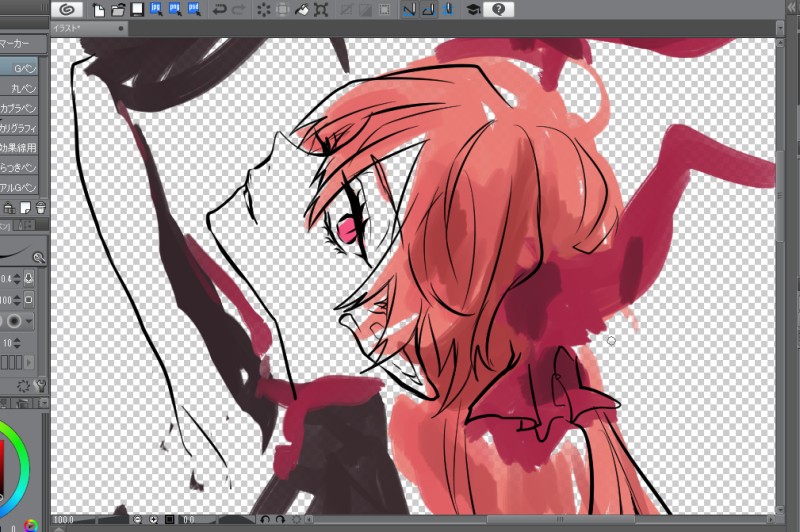
Task: Select the マーカー sub tool group tab
Action: tap(22, 44)
